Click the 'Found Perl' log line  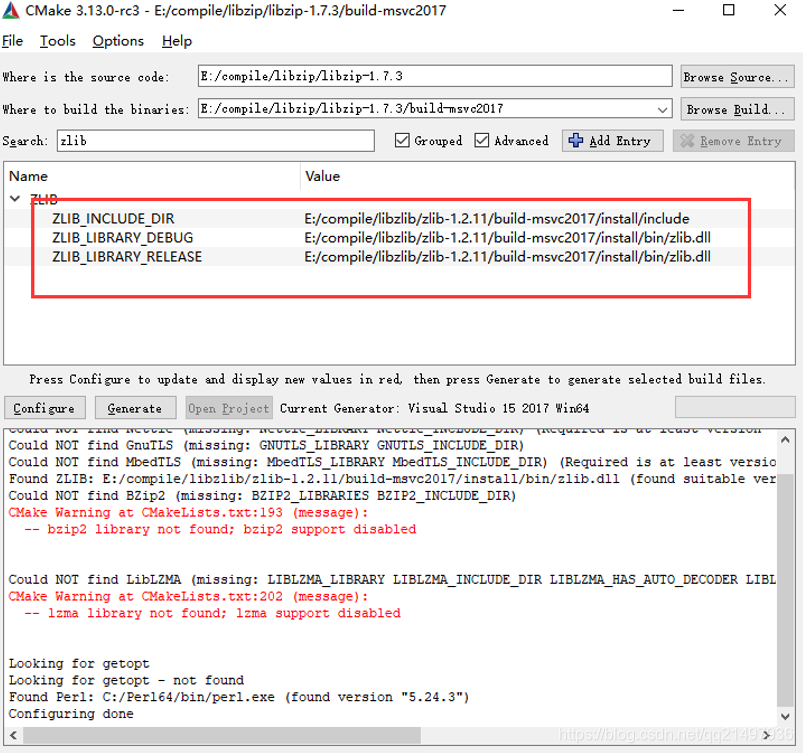click(239, 697)
